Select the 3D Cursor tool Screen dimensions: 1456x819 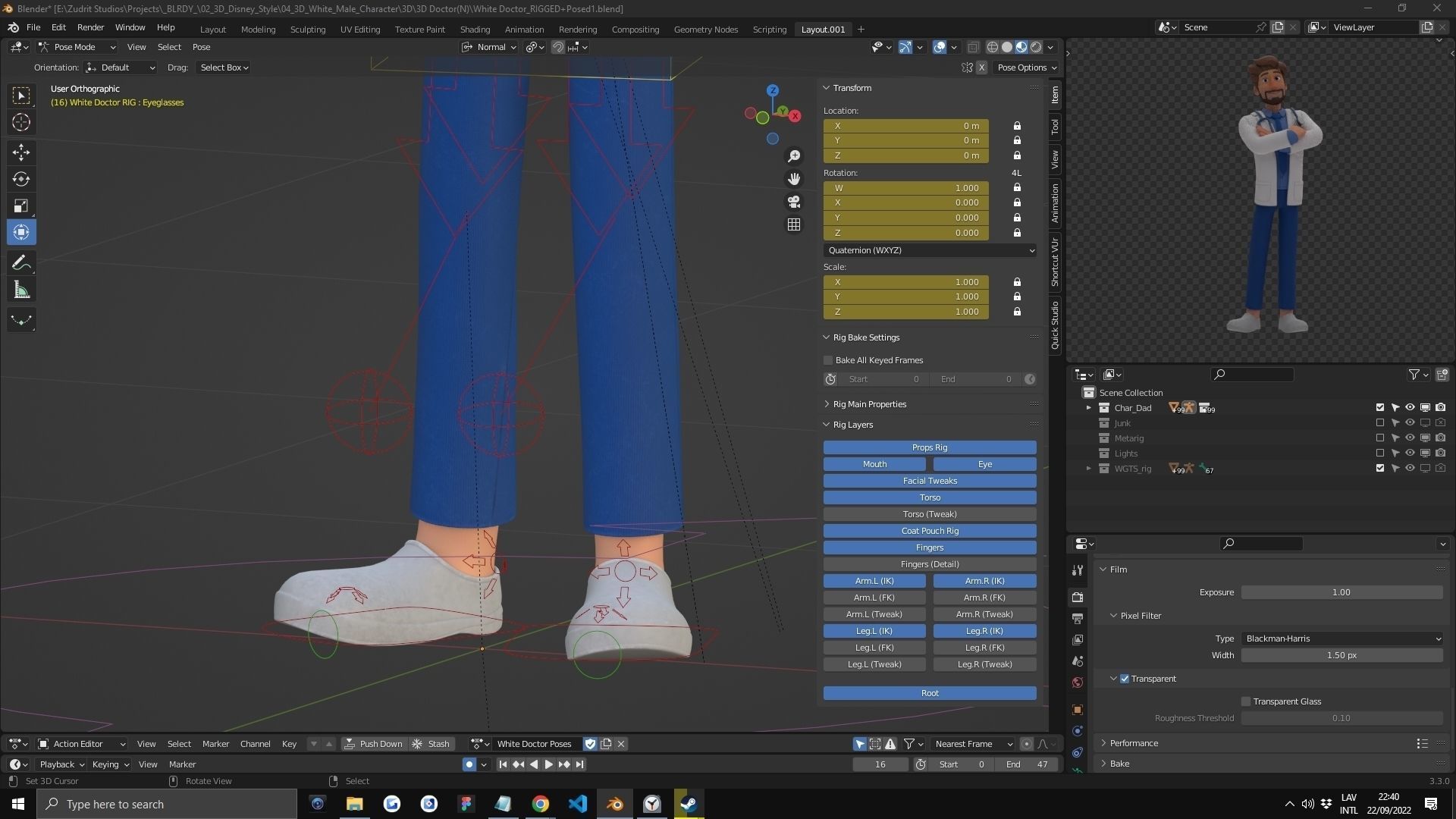(21, 122)
